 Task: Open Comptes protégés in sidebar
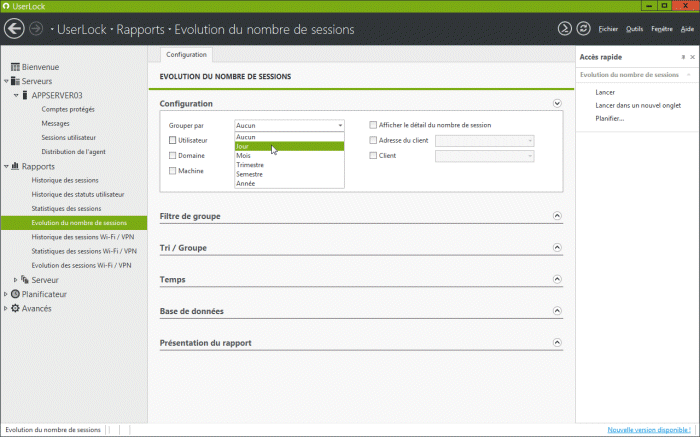tap(68, 109)
